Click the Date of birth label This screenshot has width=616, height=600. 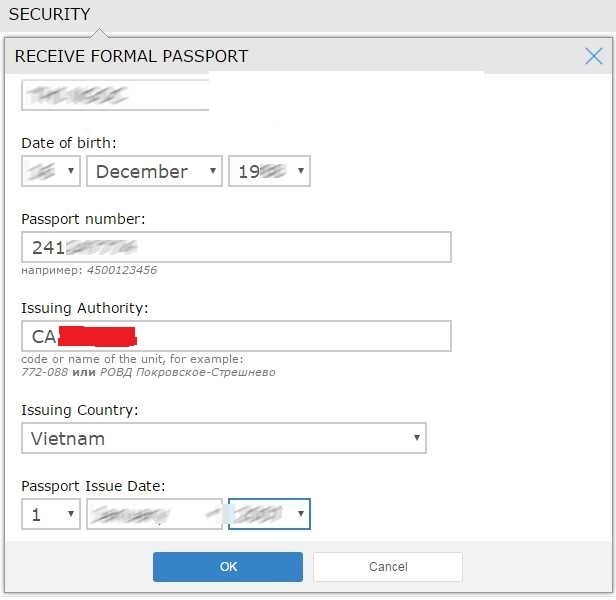click(69, 143)
